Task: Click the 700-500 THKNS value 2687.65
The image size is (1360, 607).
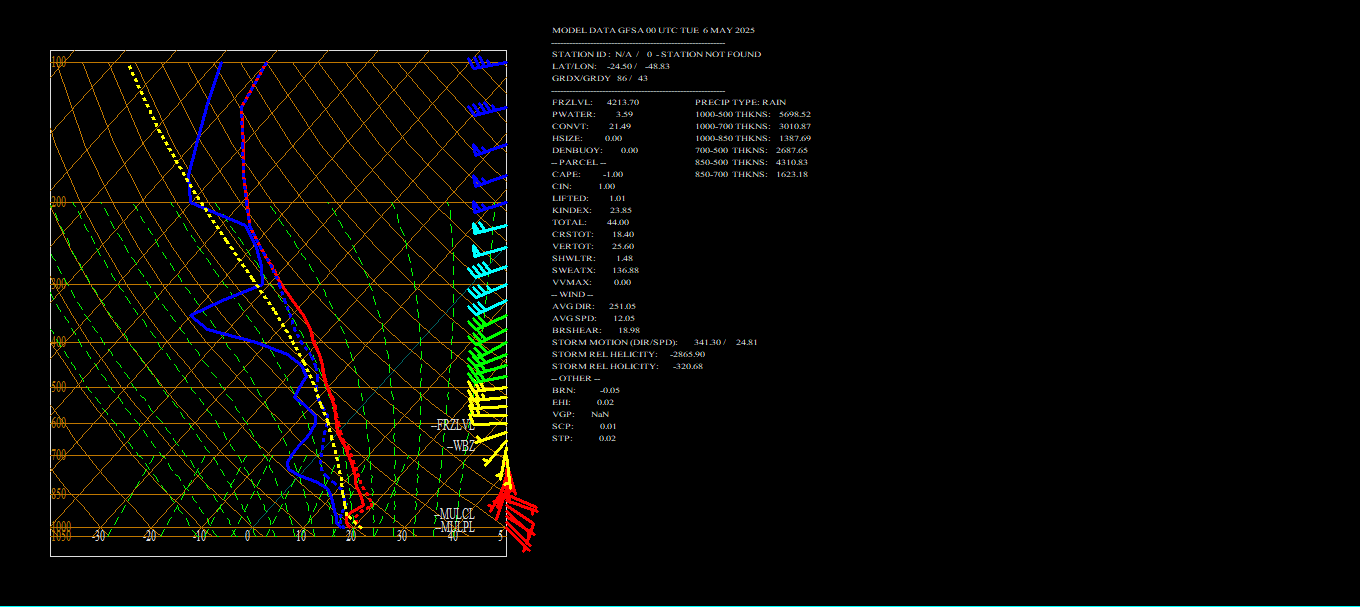Action: pos(792,150)
